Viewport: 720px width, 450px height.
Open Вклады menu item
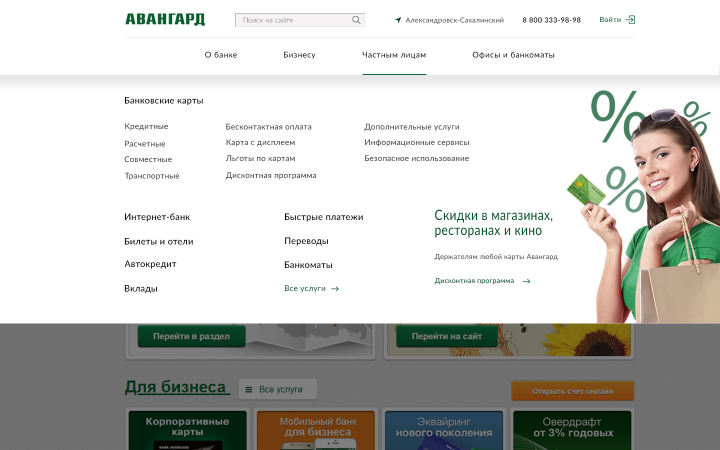(141, 289)
